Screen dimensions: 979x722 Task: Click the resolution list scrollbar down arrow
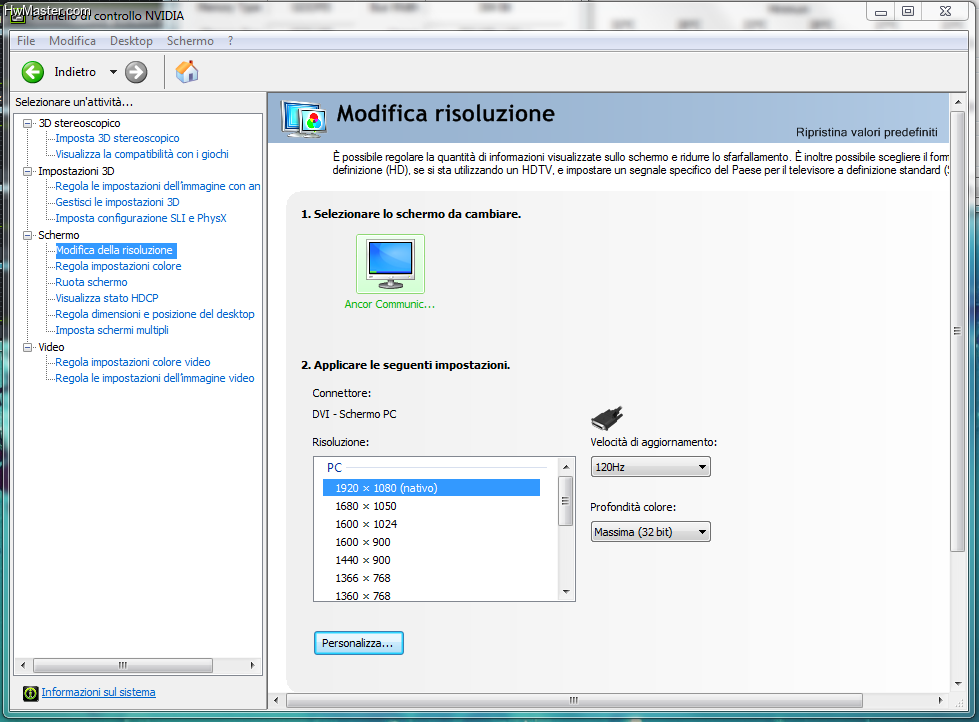[566, 591]
